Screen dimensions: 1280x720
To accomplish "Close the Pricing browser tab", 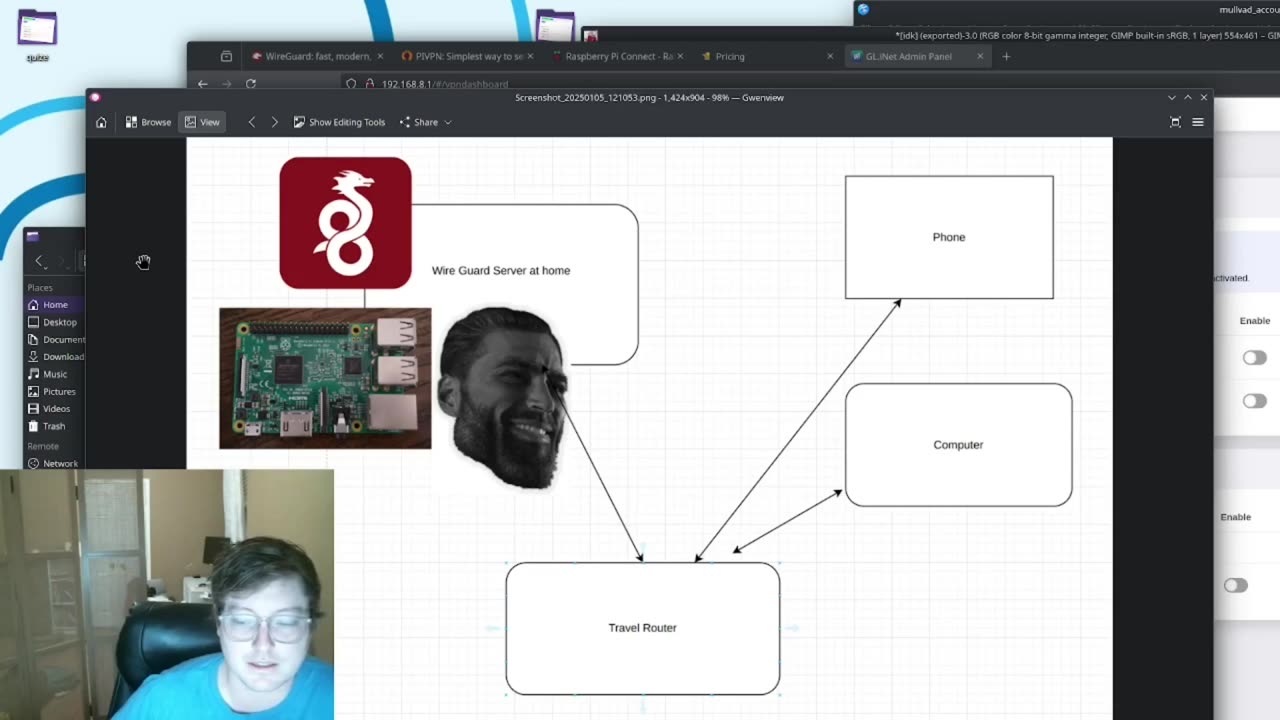I will point(830,56).
